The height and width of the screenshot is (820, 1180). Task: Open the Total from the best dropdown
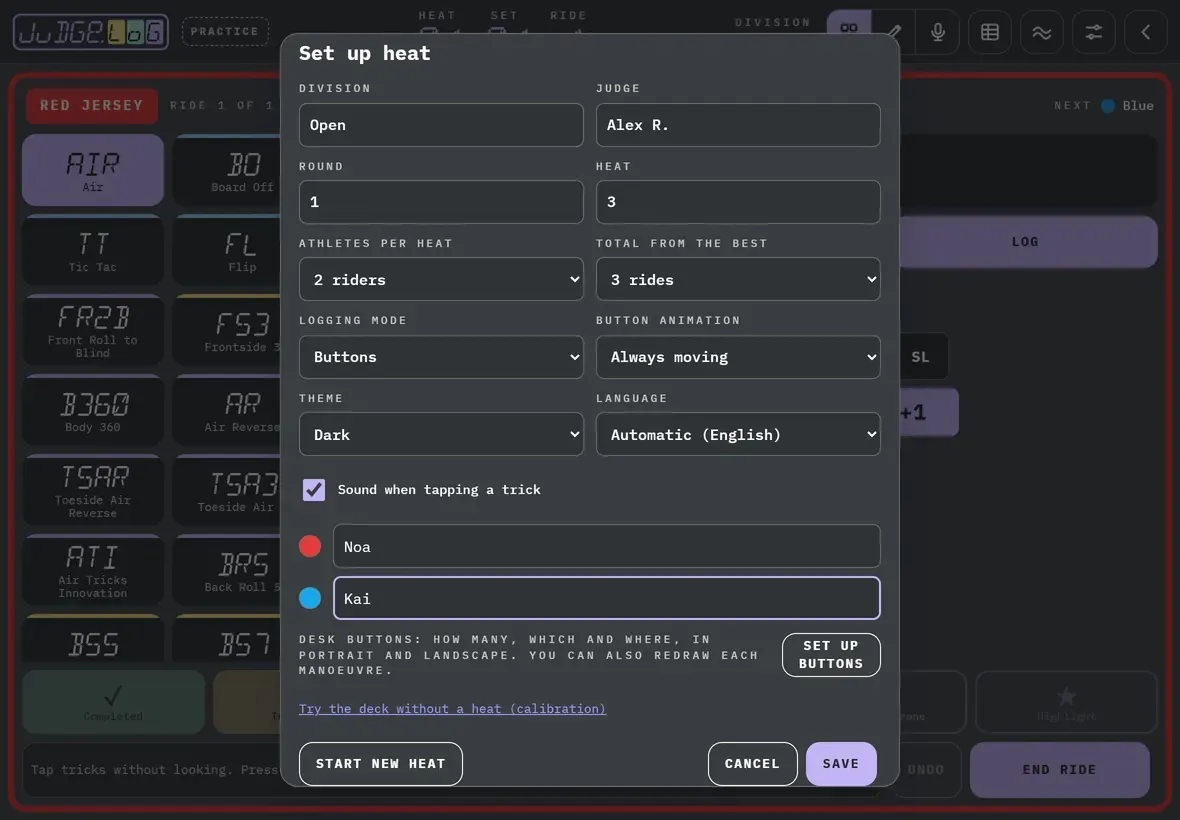pos(738,280)
